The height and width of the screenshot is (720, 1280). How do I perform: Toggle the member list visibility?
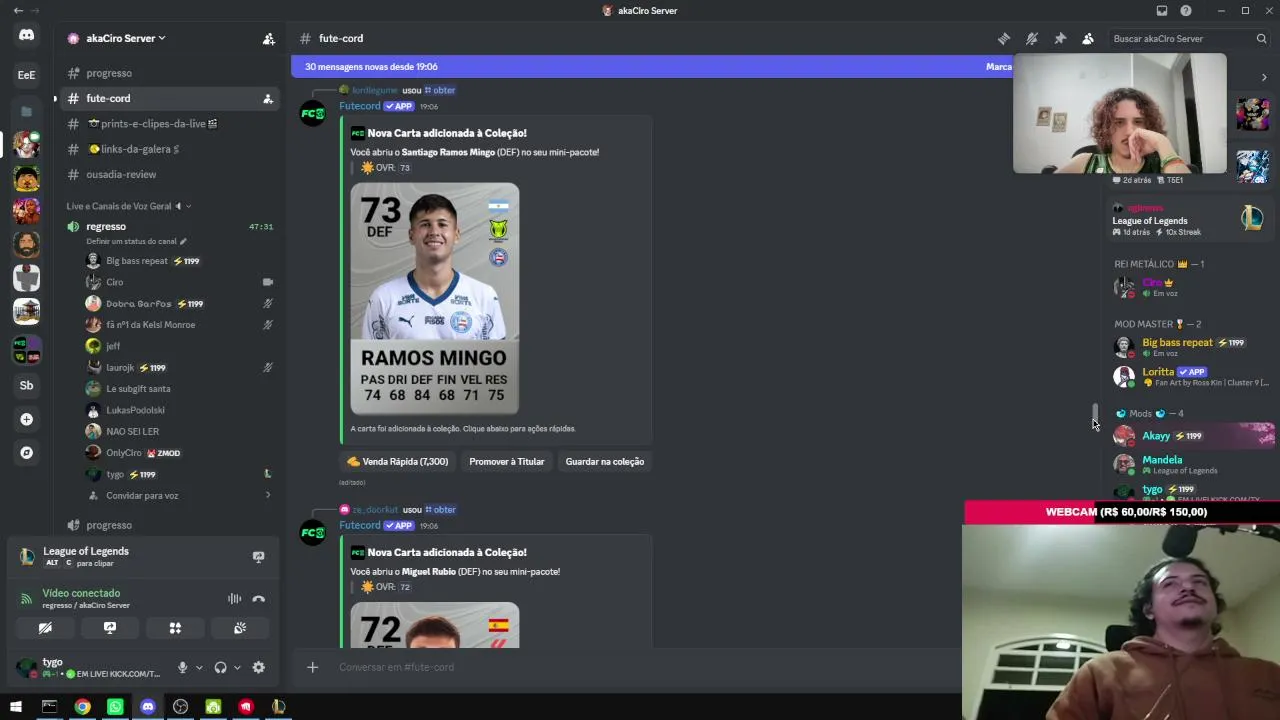pos(1088,39)
